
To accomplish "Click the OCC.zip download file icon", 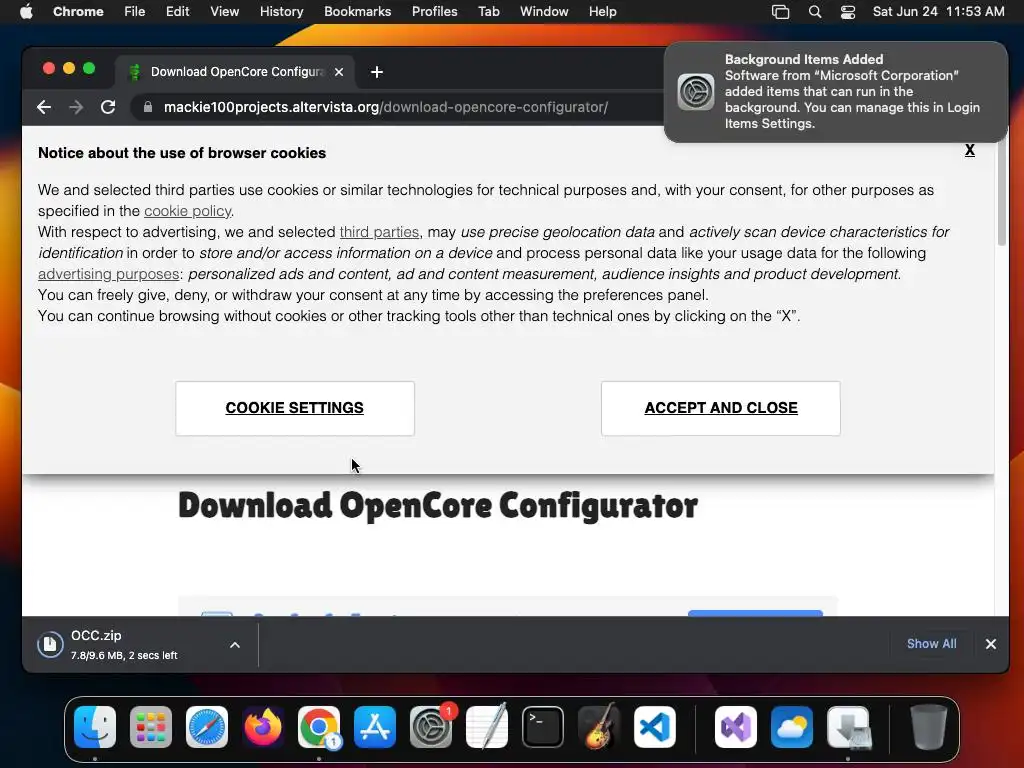I will (x=50, y=645).
